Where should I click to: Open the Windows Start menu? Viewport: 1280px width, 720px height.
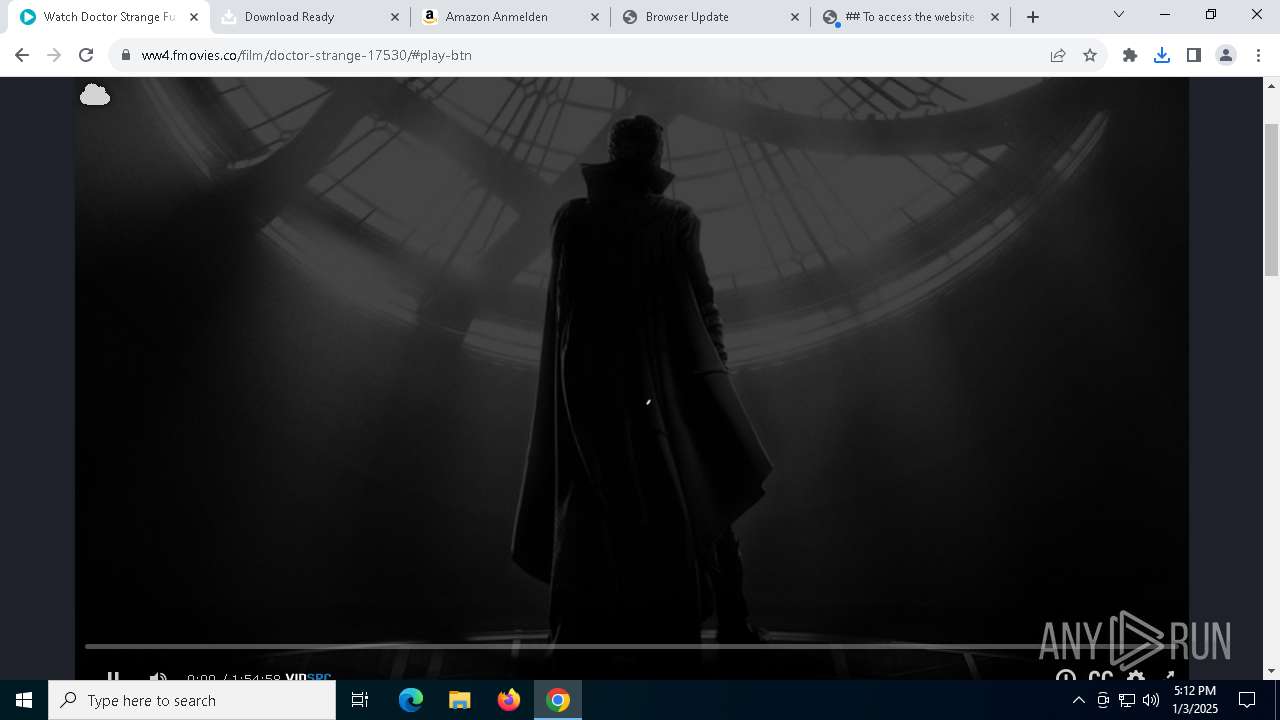24,700
